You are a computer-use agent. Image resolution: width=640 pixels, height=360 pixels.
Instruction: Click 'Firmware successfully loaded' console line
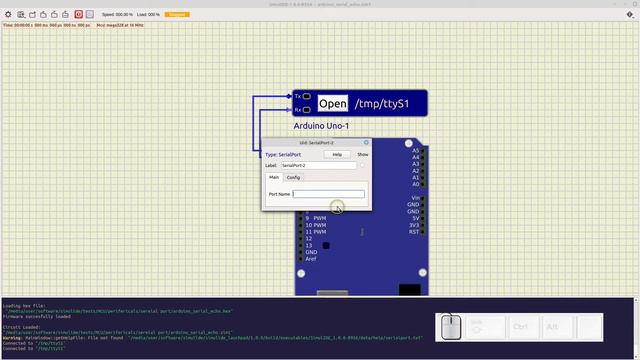[x=37, y=316]
